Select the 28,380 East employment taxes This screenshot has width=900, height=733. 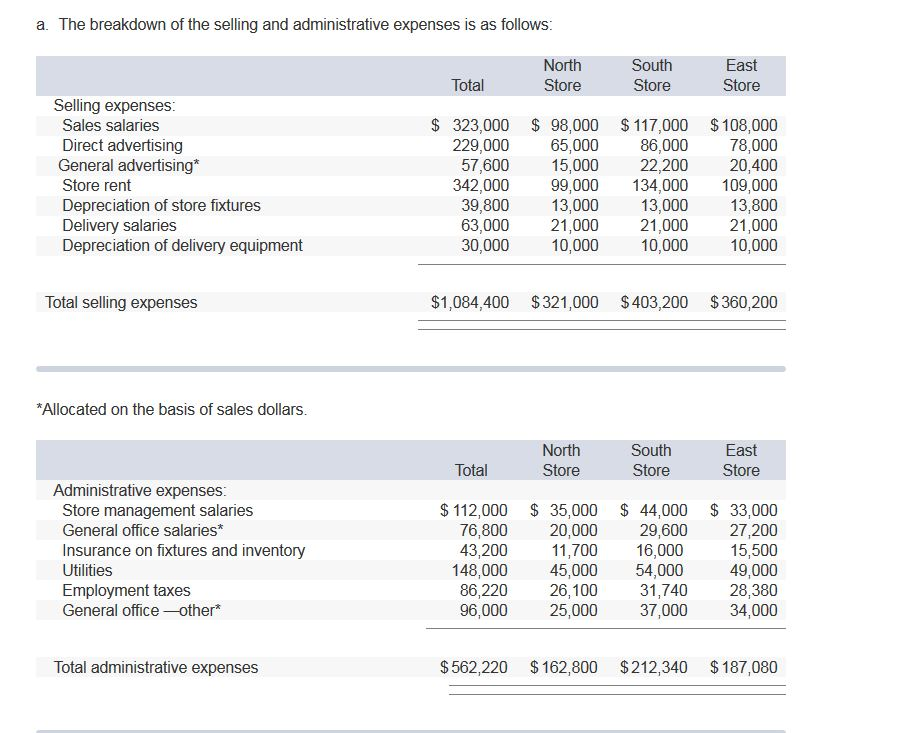(754, 591)
